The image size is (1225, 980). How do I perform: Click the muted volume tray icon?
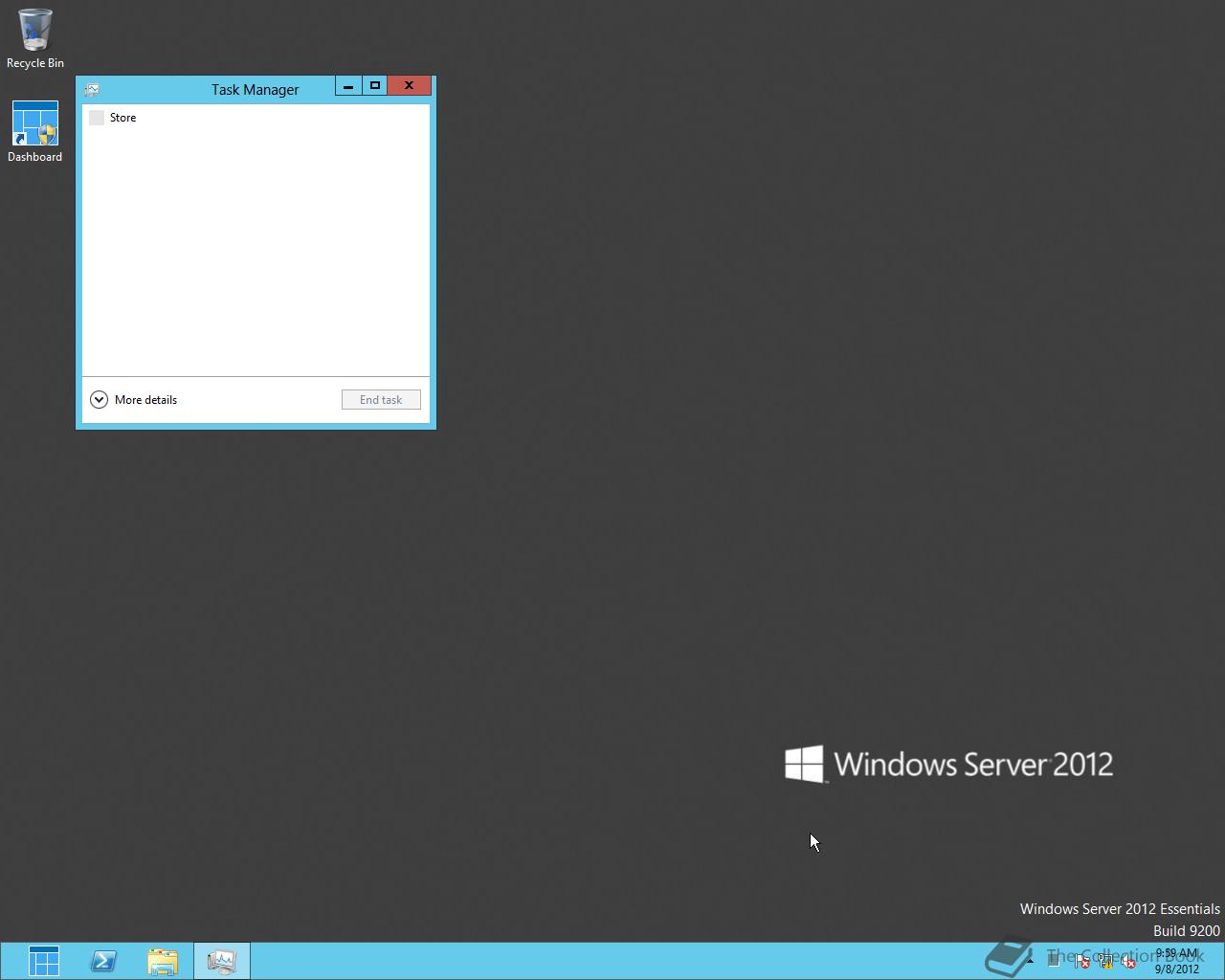pyautogui.click(x=1128, y=961)
